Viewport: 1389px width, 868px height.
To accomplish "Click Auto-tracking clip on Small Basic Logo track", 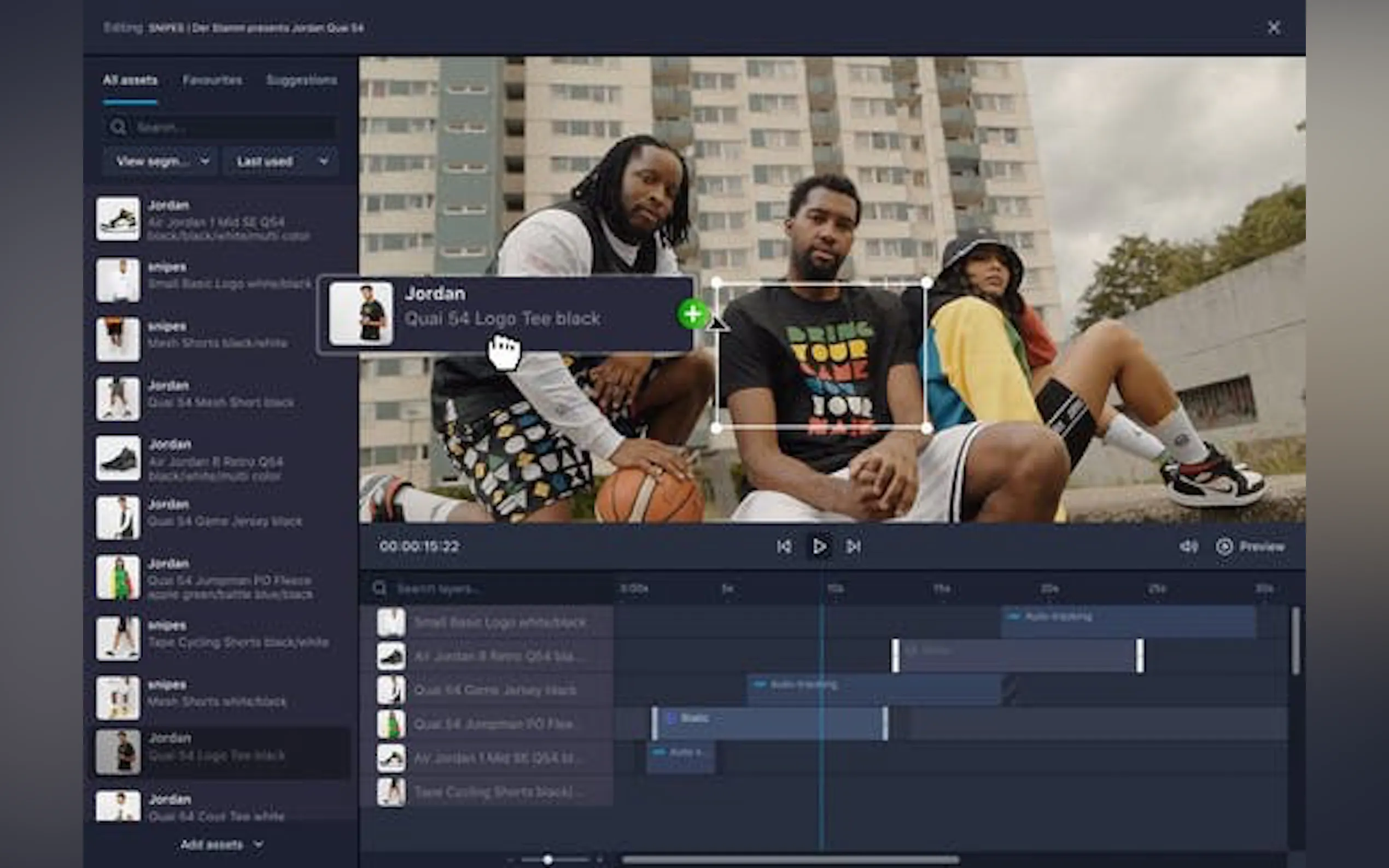I will [x=1128, y=621].
